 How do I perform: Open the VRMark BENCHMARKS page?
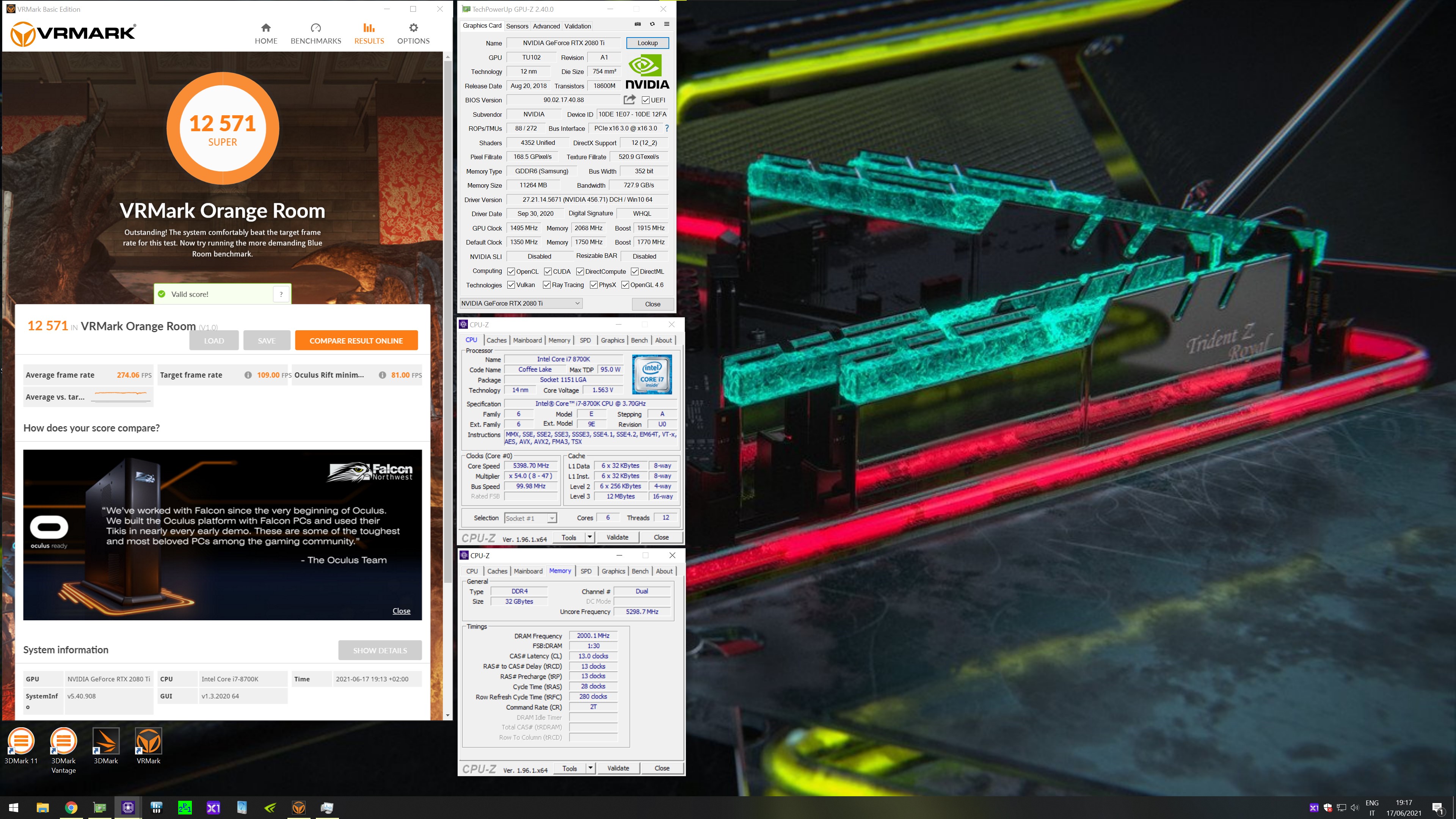tap(315, 34)
